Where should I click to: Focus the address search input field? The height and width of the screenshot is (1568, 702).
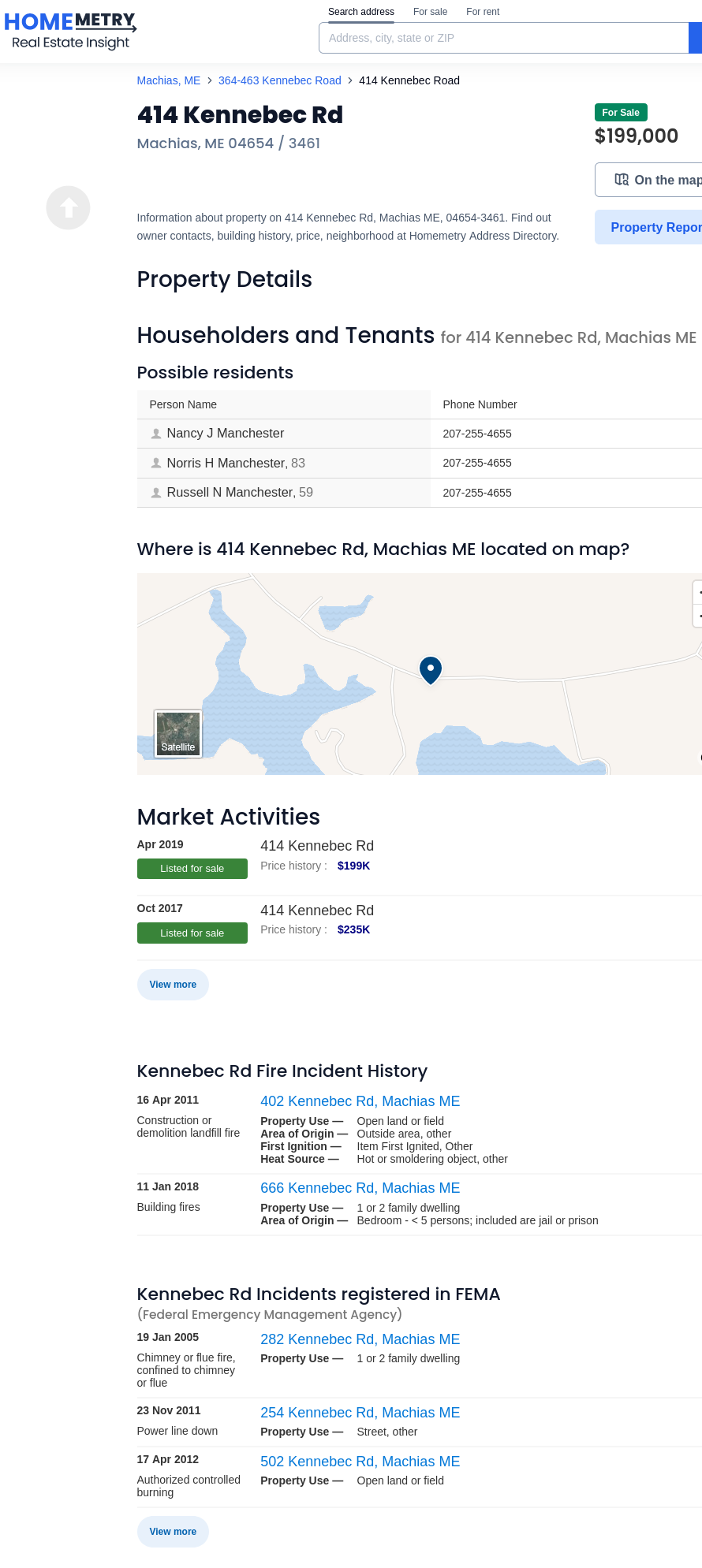click(504, 38)
